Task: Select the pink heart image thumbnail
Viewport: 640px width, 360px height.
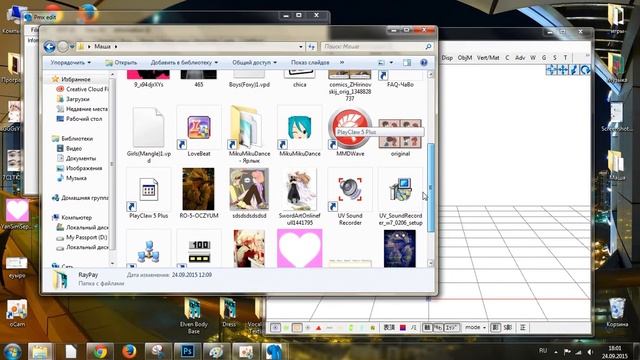Action: 300,248
